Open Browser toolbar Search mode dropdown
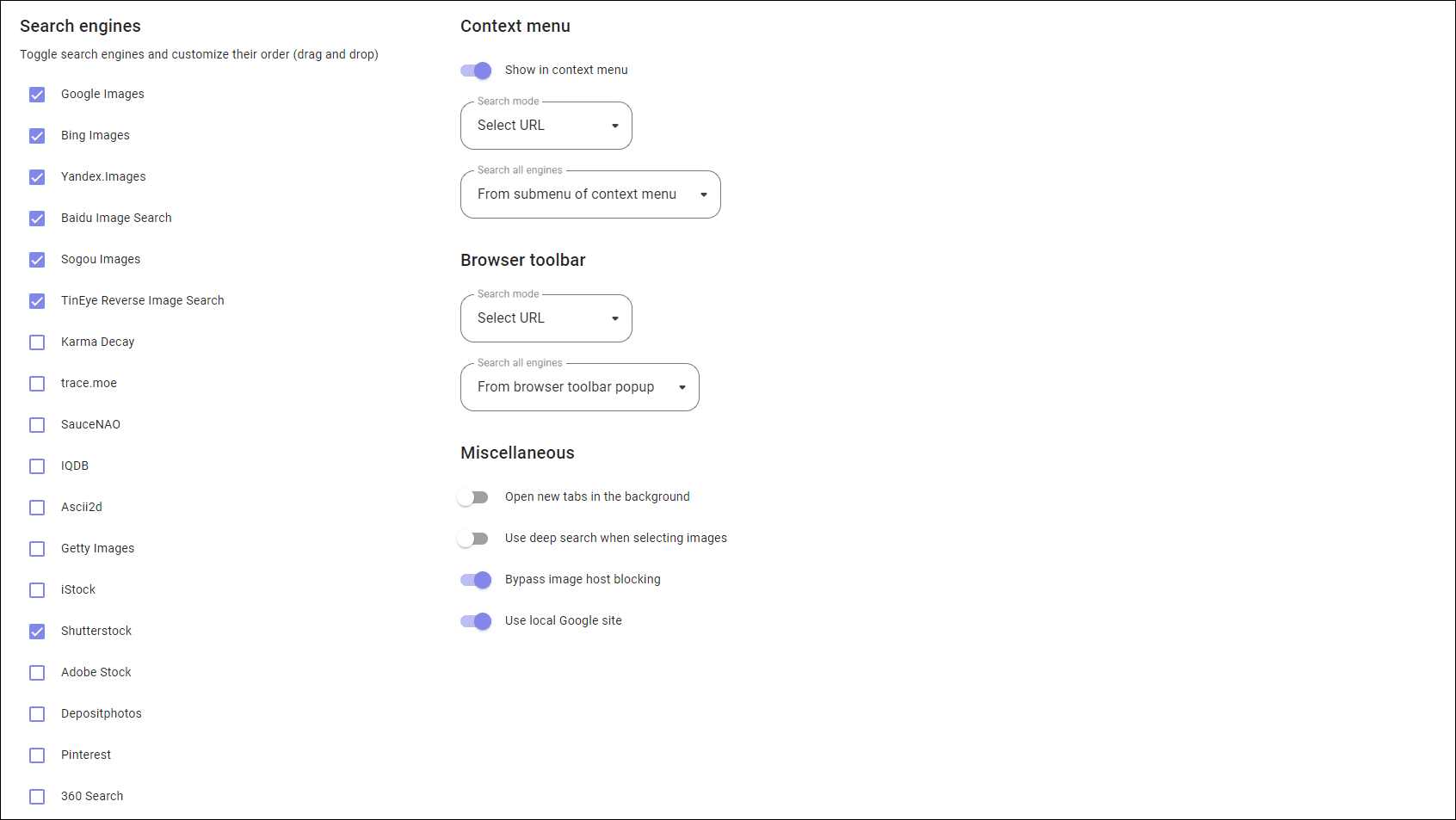This screenshot has height=820, width=1456. (x=546, y=318)
